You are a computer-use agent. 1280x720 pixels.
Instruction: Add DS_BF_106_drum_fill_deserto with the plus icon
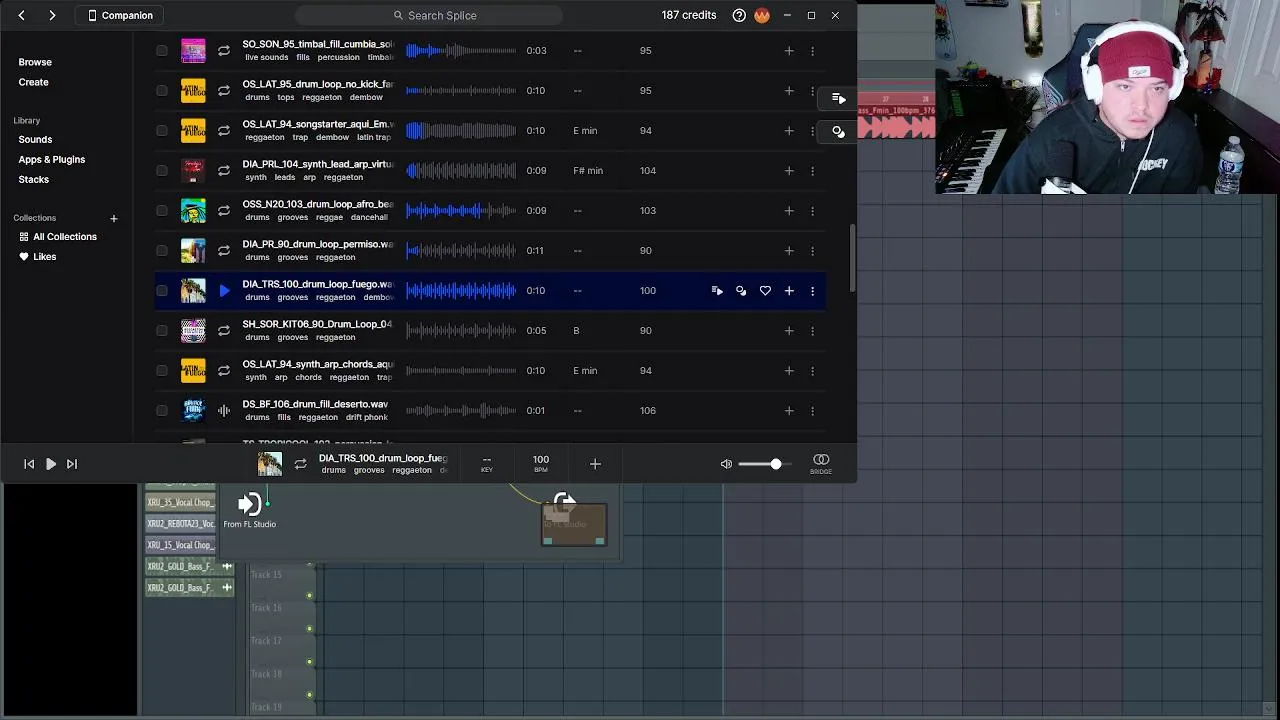(789, 410)
